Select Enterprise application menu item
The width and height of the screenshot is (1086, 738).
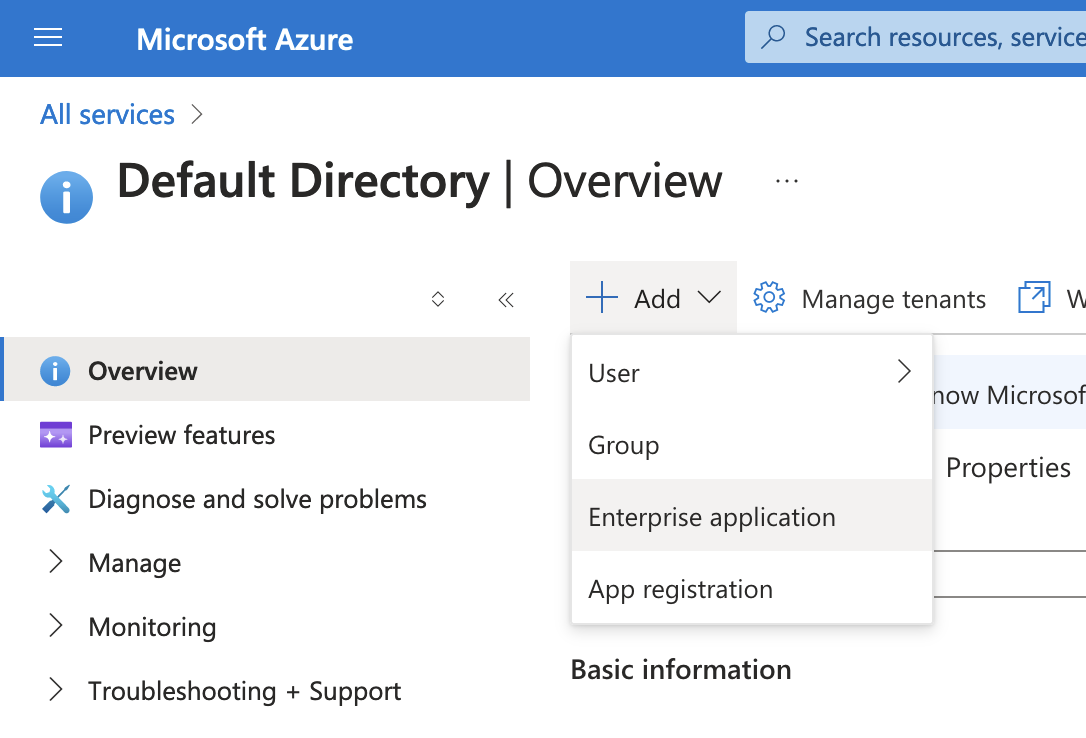tap(751, 515)
